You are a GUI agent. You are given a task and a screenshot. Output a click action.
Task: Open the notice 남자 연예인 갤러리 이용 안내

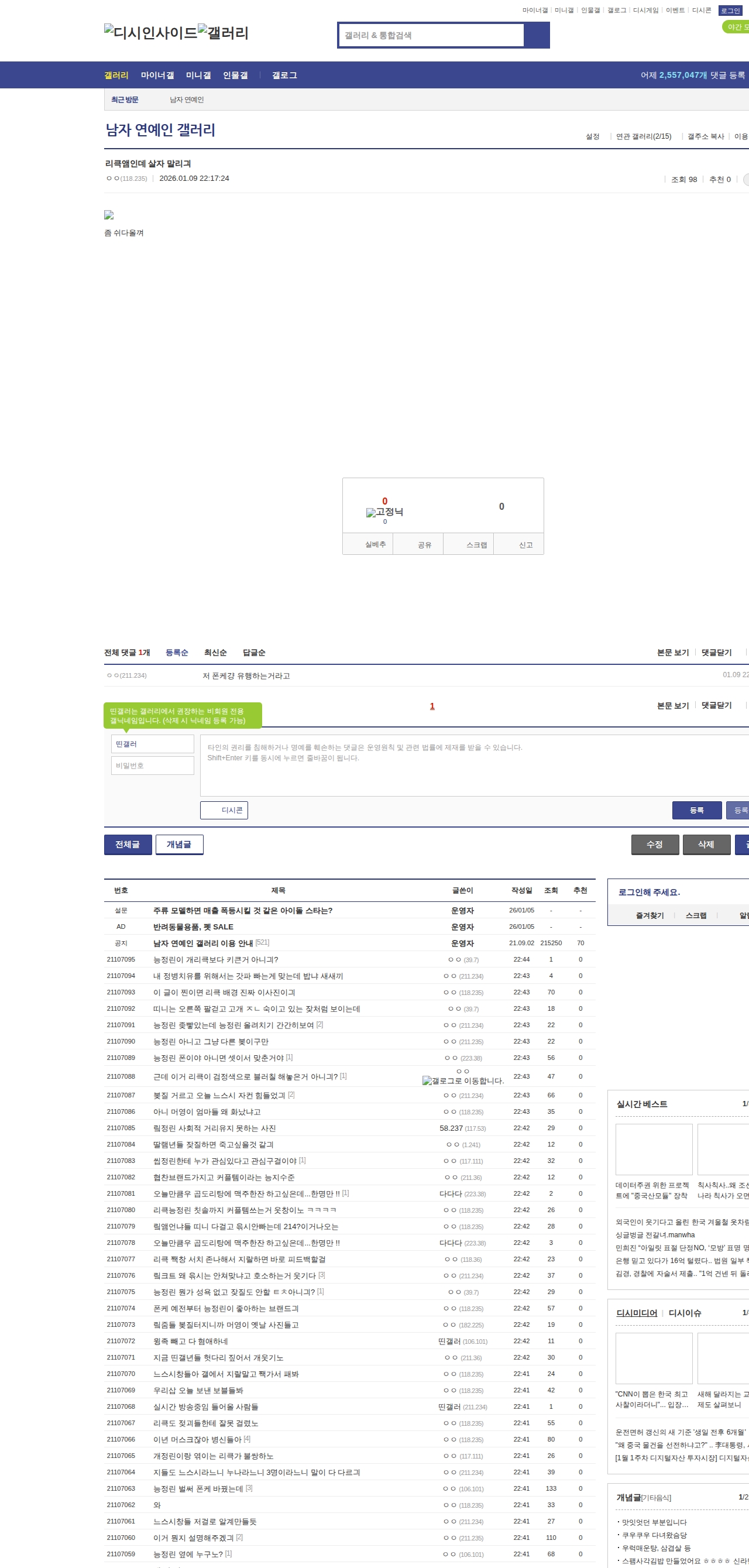tap(202, 943)
